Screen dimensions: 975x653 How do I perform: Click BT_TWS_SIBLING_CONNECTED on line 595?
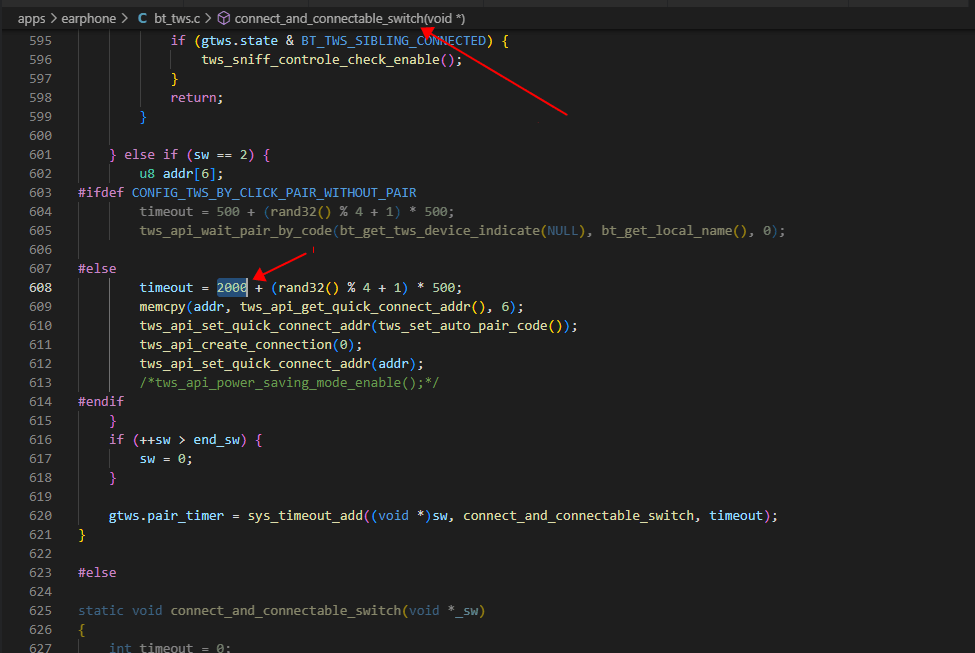coord(394,41)
